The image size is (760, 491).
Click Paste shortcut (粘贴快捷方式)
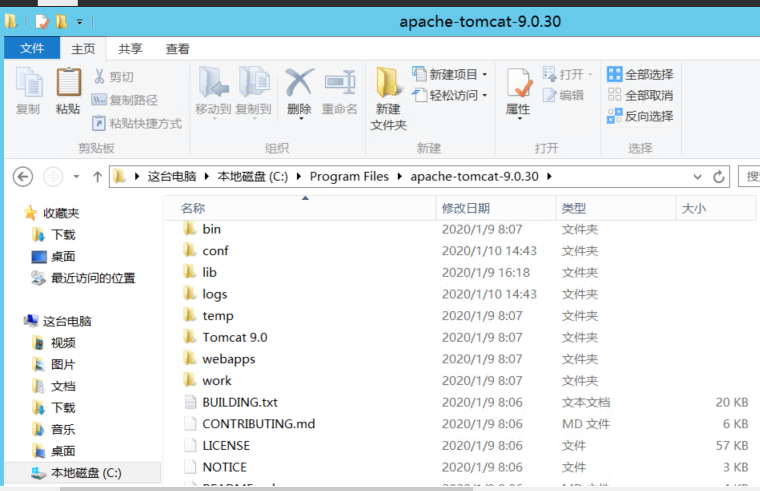click(137, 123)
